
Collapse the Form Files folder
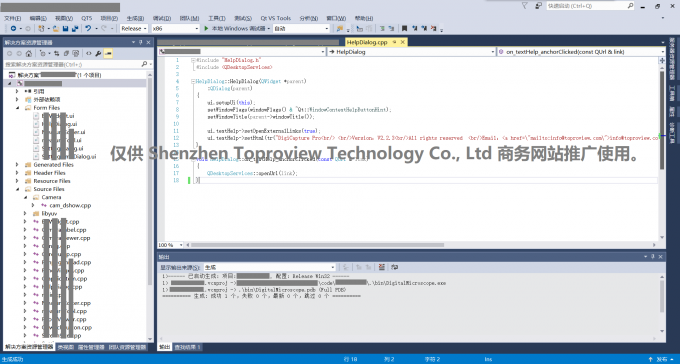click(x=18, y=108)
